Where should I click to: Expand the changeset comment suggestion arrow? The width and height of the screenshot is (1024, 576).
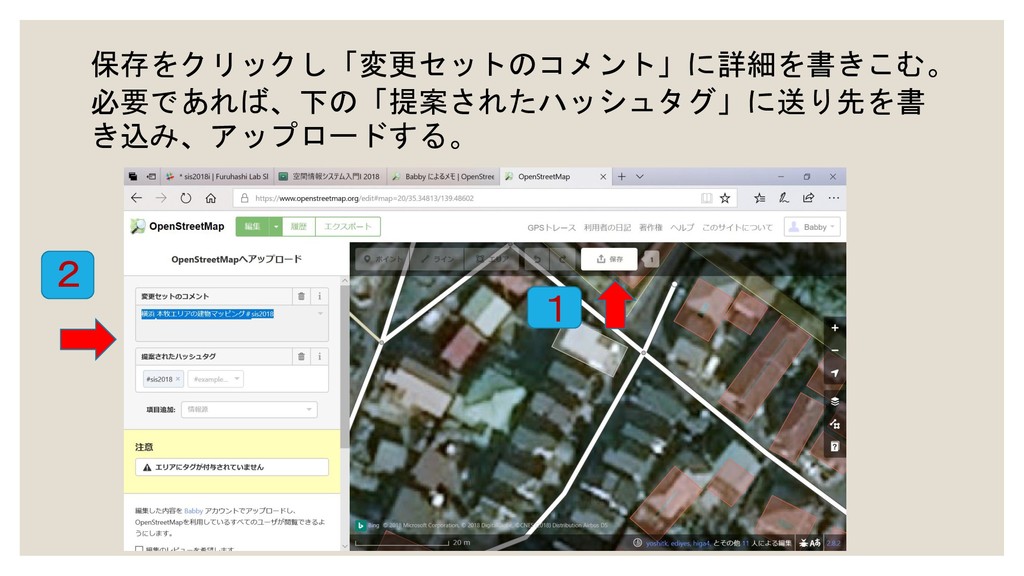click(320, 314)
